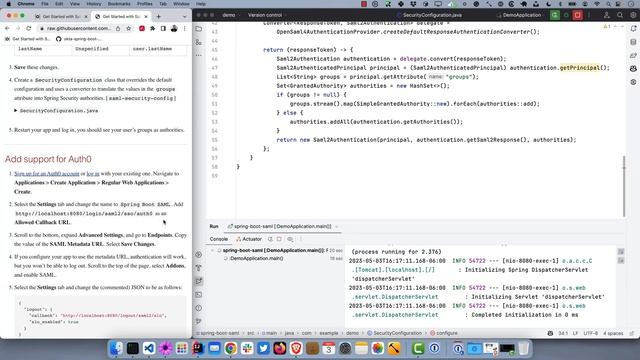Screen dimensions: 640x360
Task: Open Chrome profile avatar
Action: (x=174, y=29)
